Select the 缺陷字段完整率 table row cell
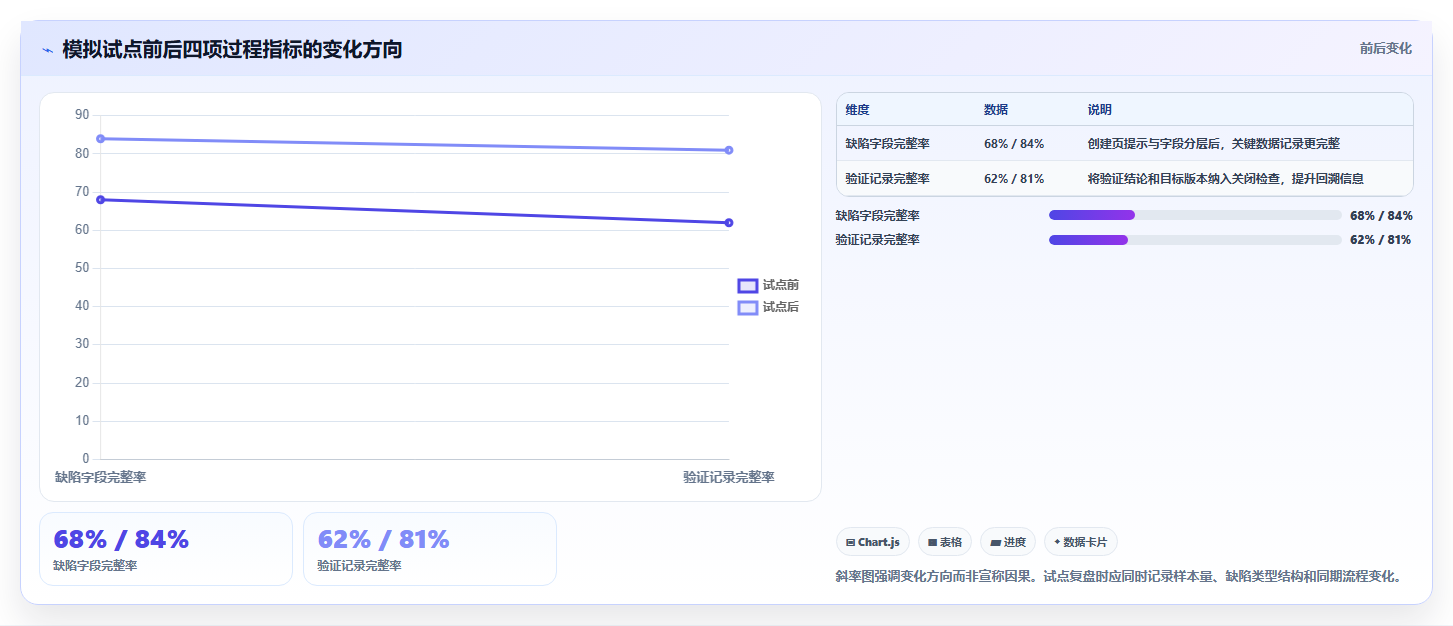The width and height of the screenshot is (1453, 626). click(887, 144)
